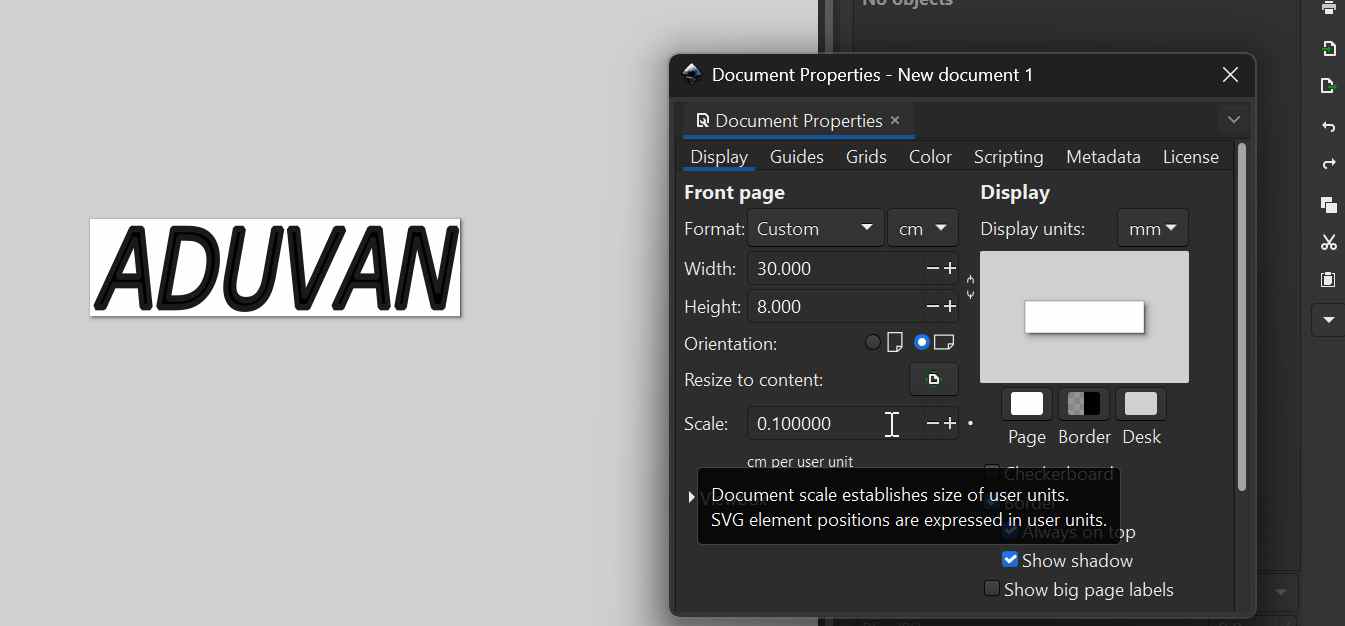Viewport: 1345px width, 626px height.
Task: Click the "Resize to content:" label
Action: [754, 380]
